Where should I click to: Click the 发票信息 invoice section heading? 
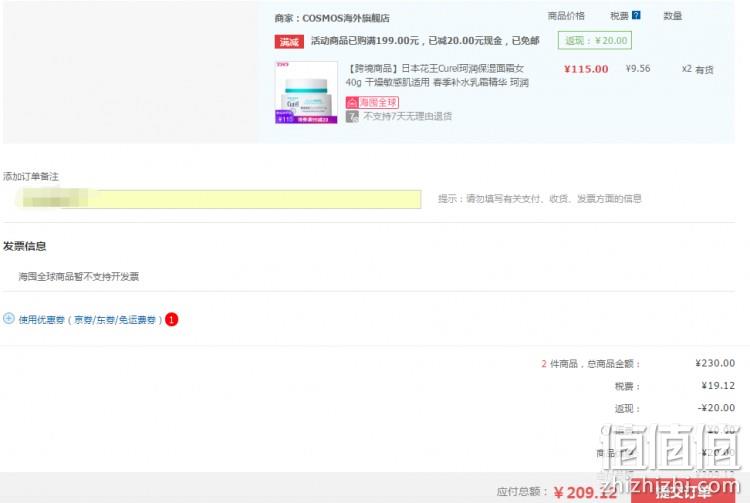[x=24, y=246]
